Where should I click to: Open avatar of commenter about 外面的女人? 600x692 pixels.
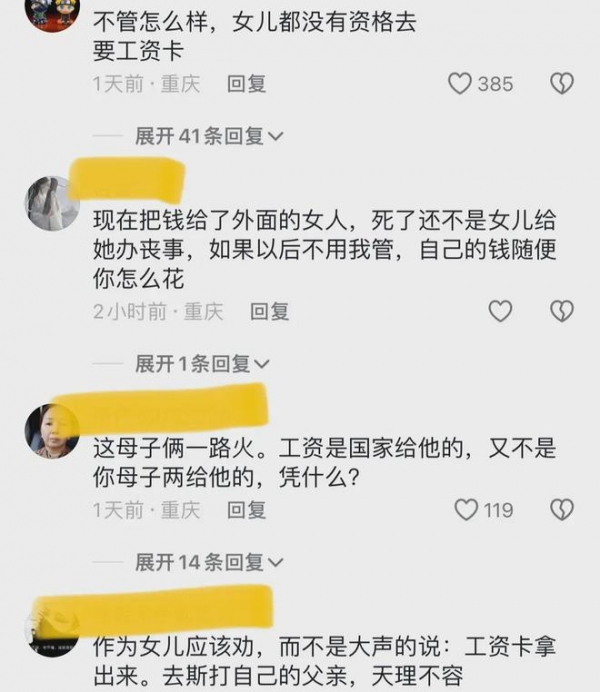(x=52, y=203)
